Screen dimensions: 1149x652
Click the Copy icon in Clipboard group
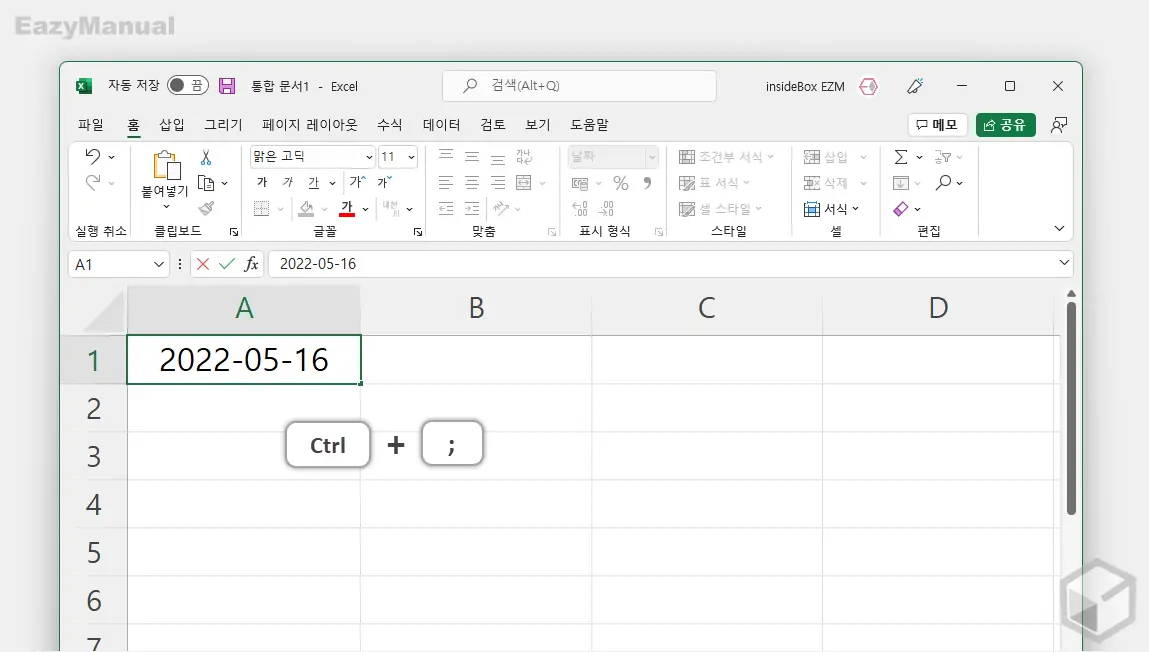click(x=204, y=182)
